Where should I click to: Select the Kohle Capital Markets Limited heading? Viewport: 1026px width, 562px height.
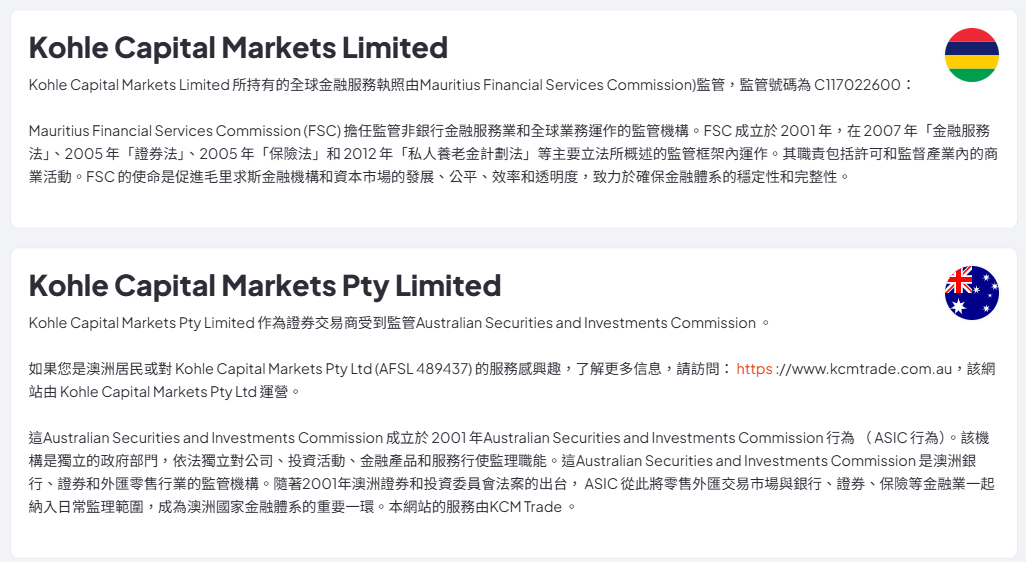pos(238,47)
